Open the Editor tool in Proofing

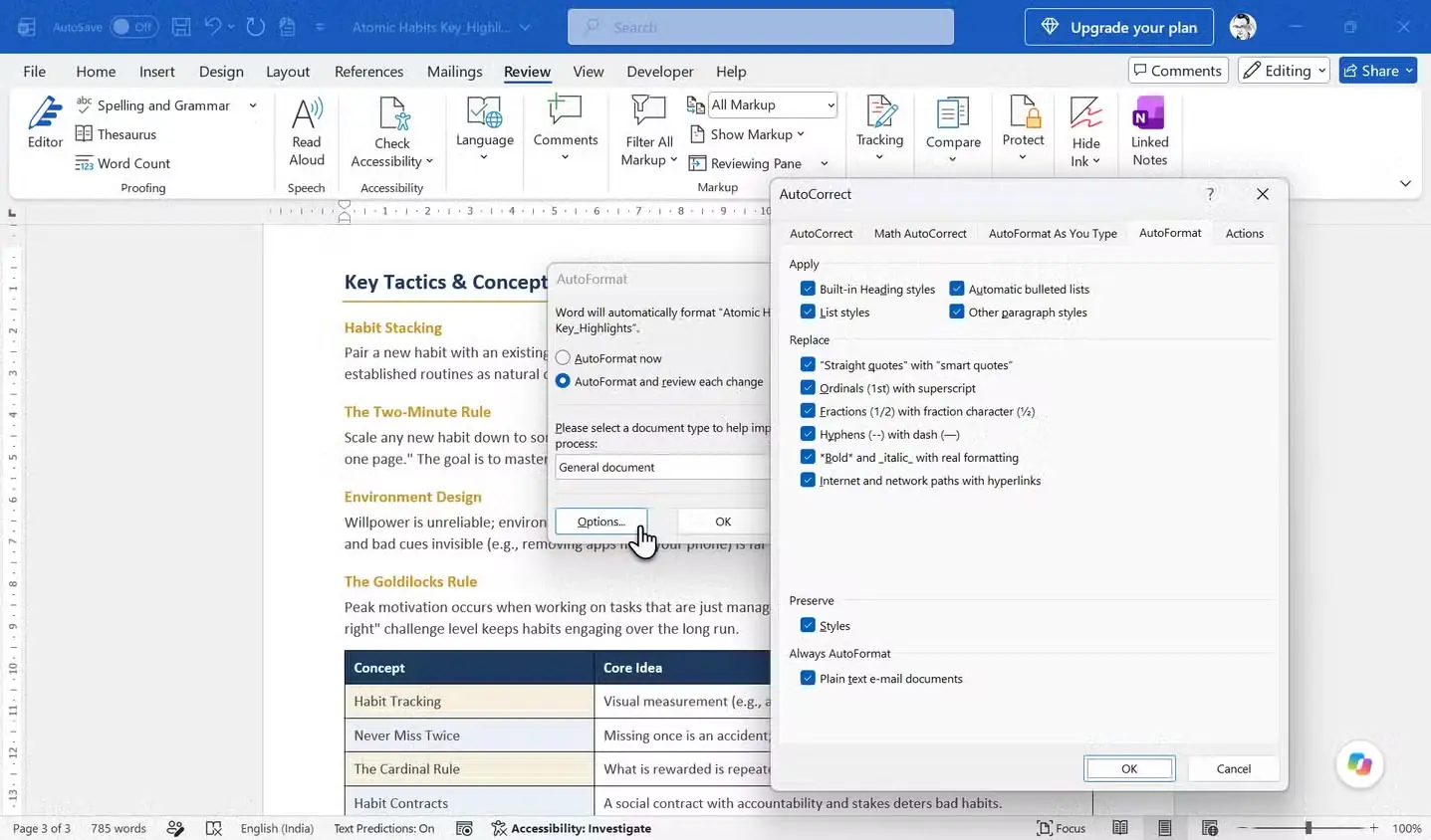pos(45,123)
